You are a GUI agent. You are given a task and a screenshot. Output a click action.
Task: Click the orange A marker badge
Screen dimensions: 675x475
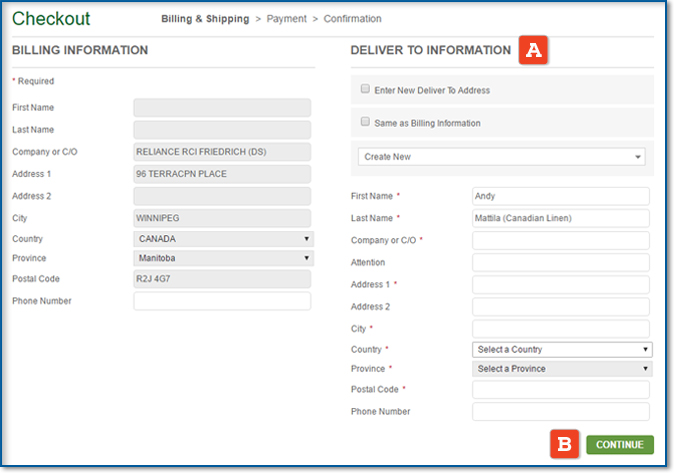pyautogui.click(x=532, y=50)
